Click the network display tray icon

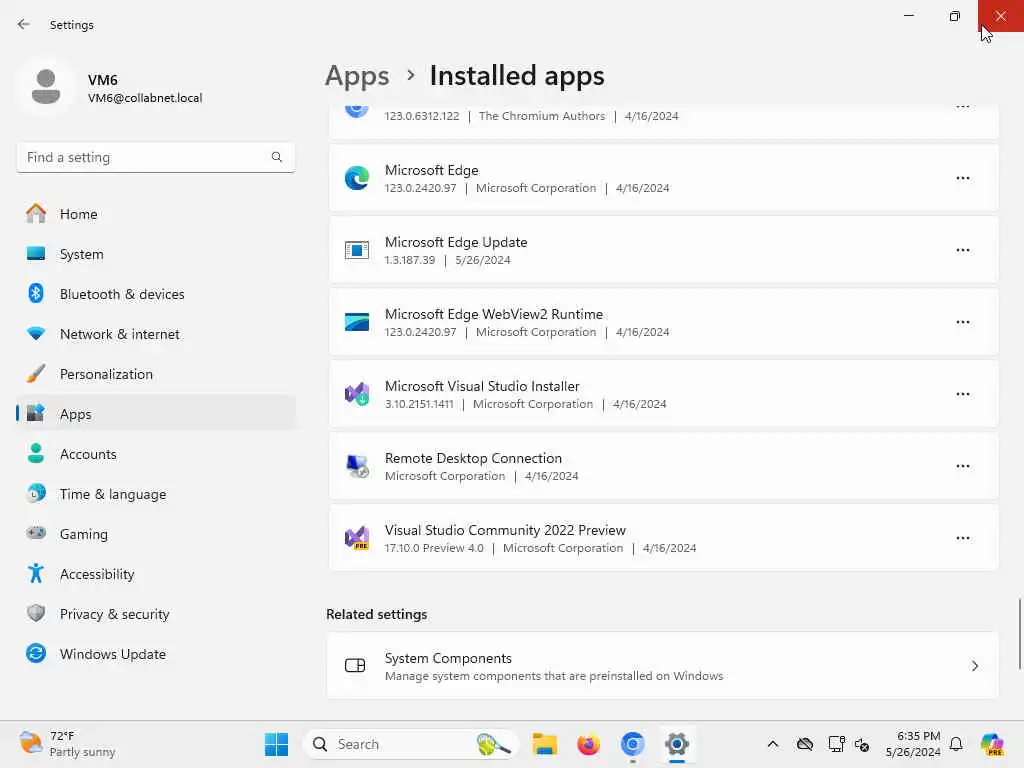tap(836, 744)
